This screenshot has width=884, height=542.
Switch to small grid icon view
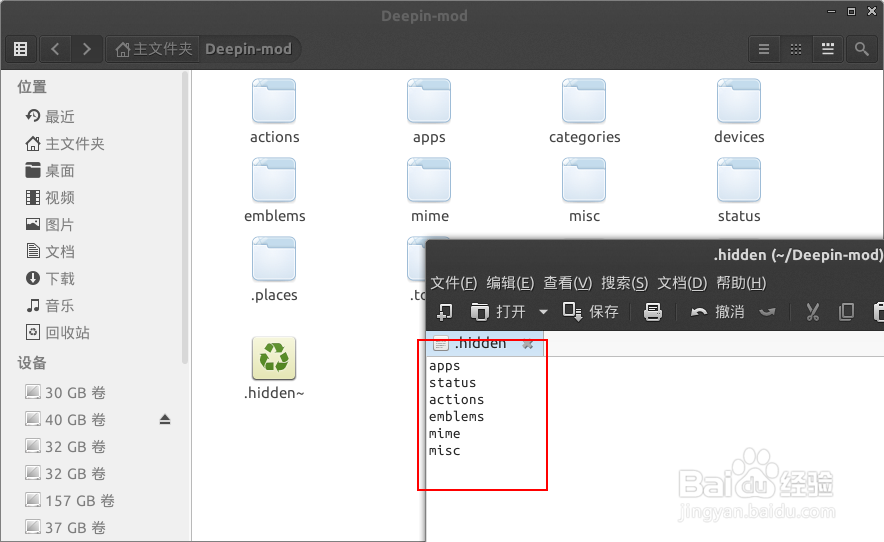796,49
